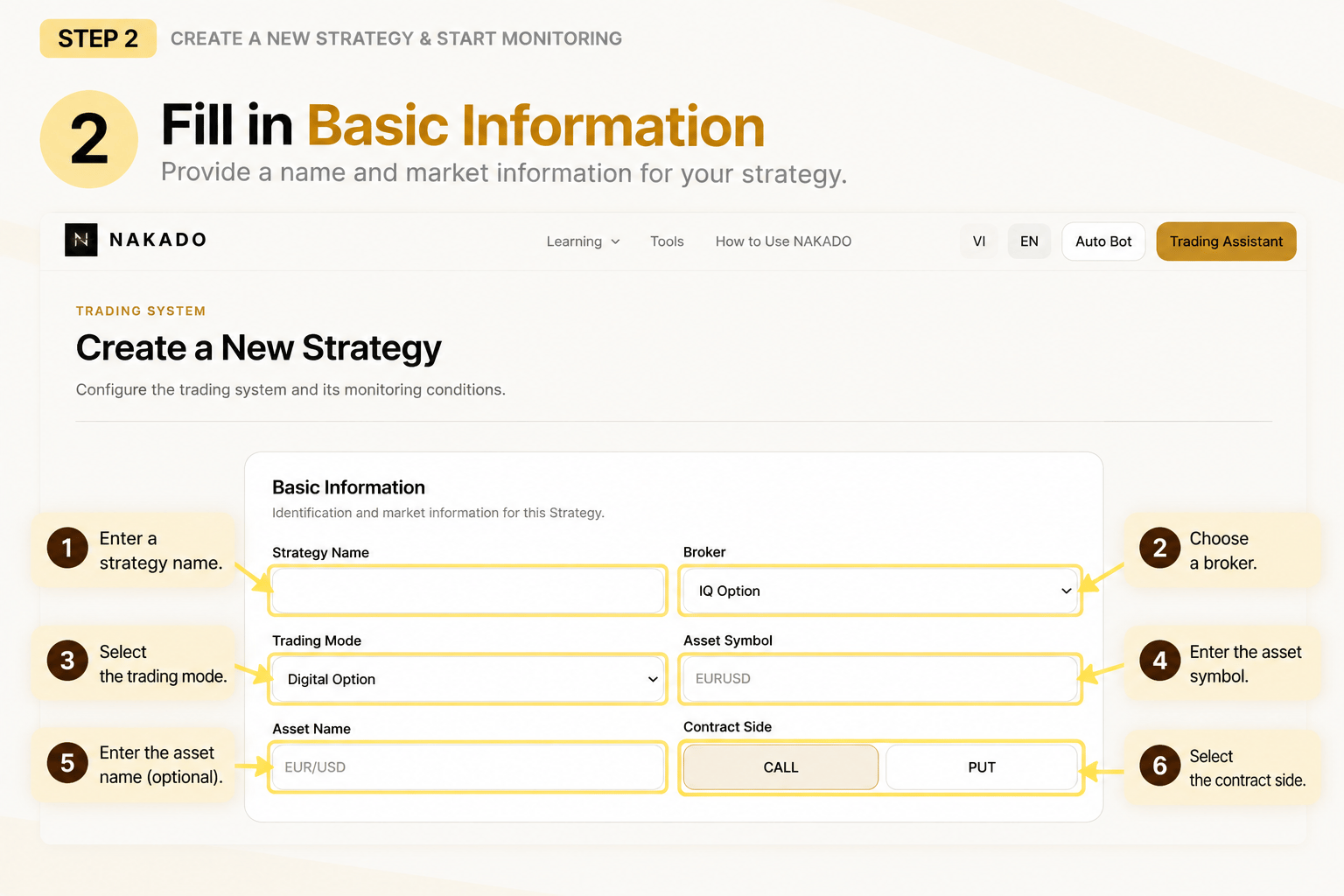Click the "Trading Mode" field label
The width and height of the screenshot is (1344, 896).
[317, 640]
